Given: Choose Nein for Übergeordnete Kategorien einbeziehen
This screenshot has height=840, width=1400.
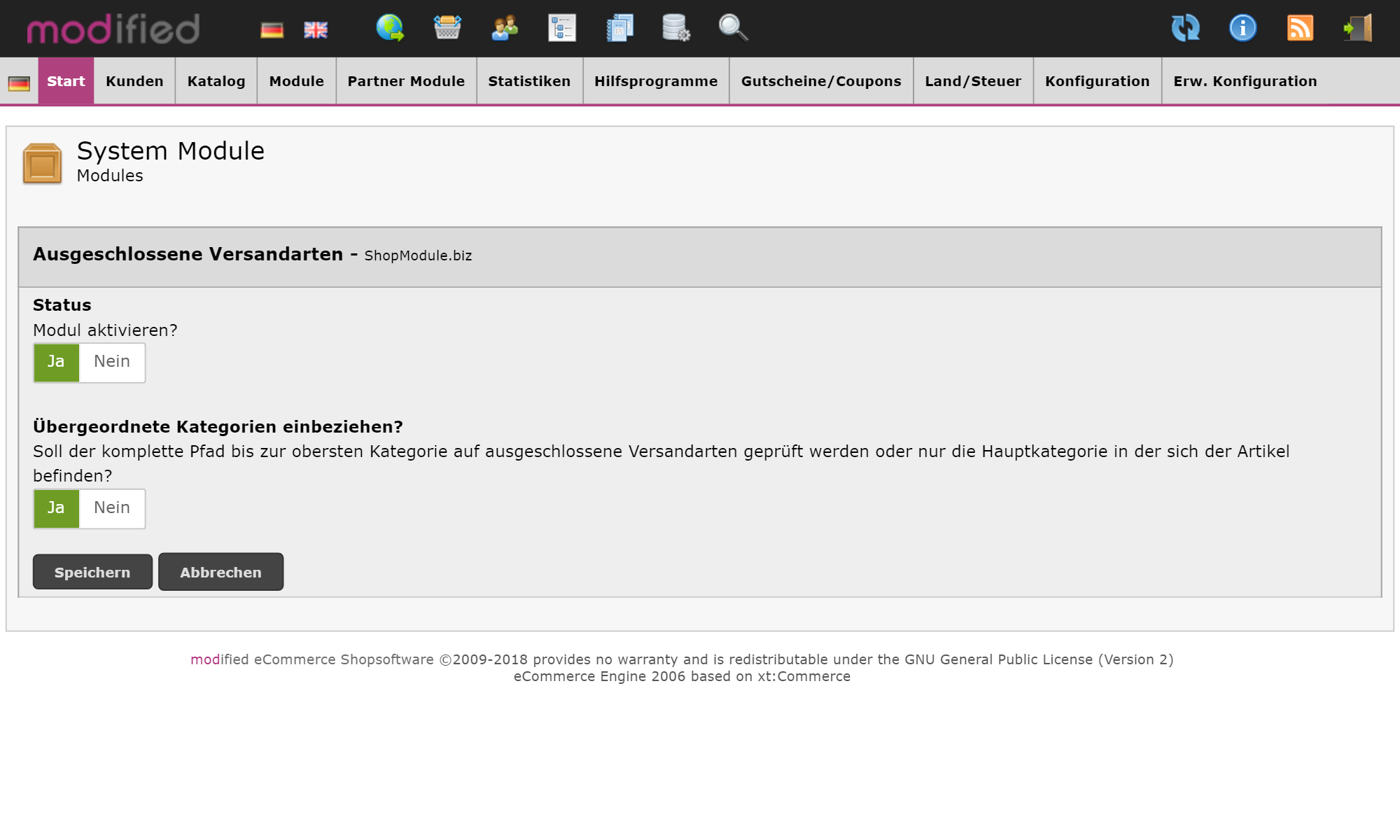Looking at the screenshot, I should click(x=112, y=508).
